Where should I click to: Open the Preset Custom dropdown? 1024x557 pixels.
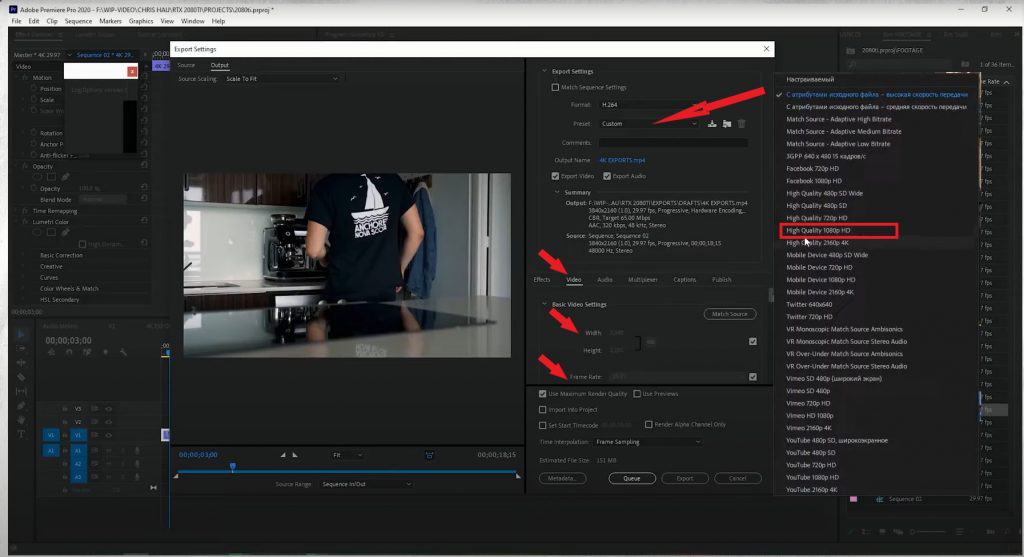point(649,123)
